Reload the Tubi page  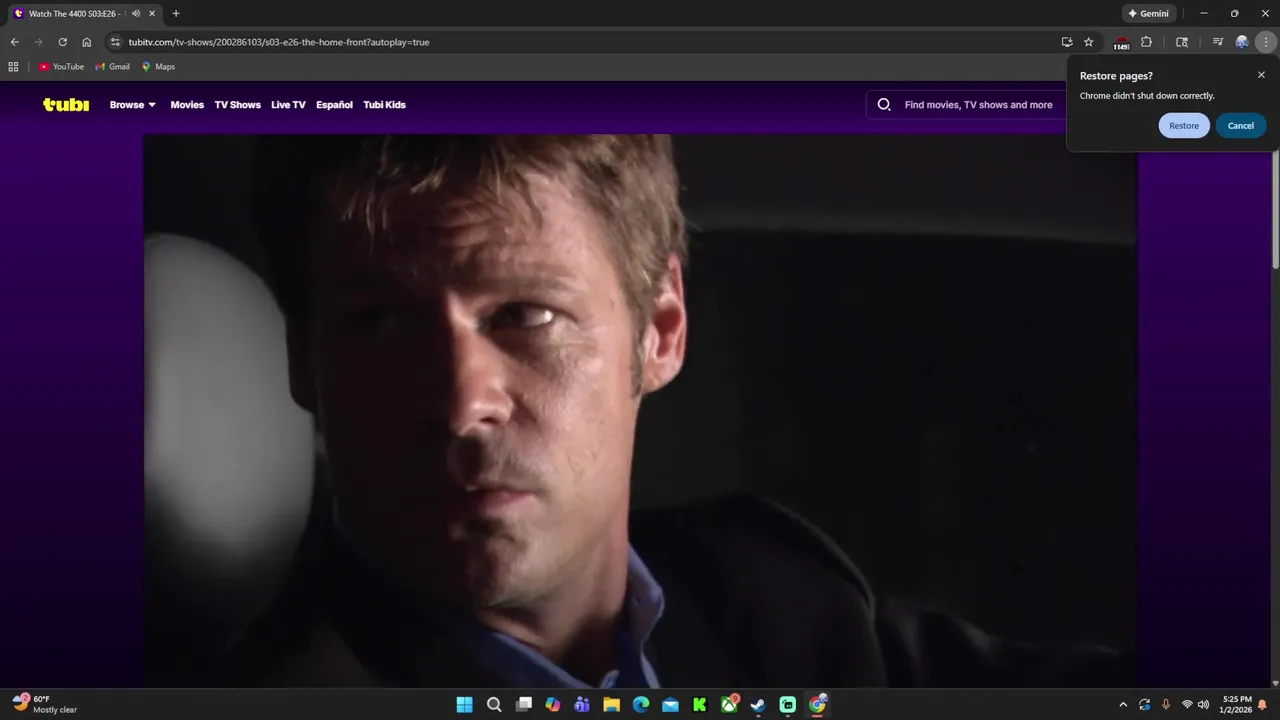tap(62, 42)
